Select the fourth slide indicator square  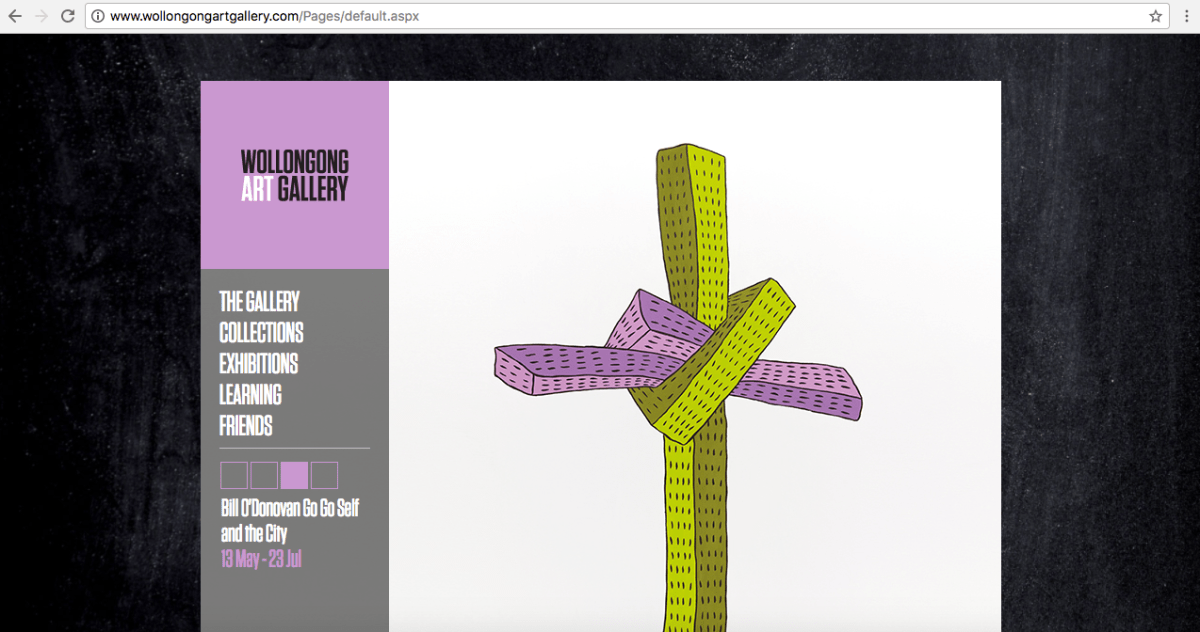pyautogui.click(x=324, y=475)
